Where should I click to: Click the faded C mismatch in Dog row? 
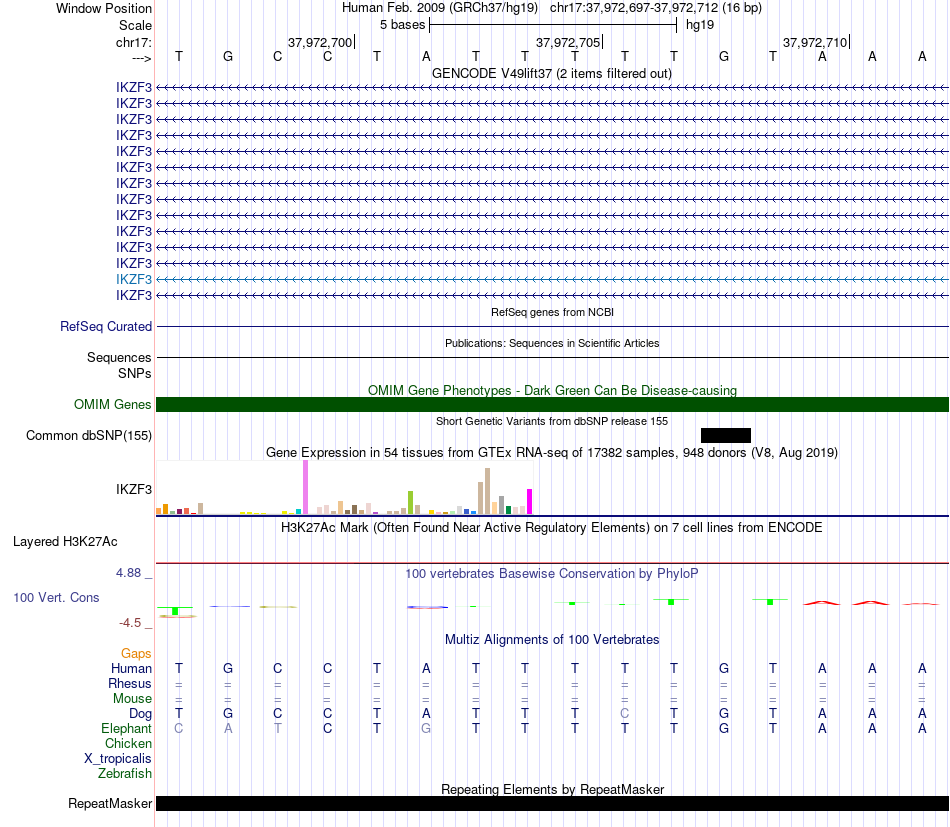point(625,713)
